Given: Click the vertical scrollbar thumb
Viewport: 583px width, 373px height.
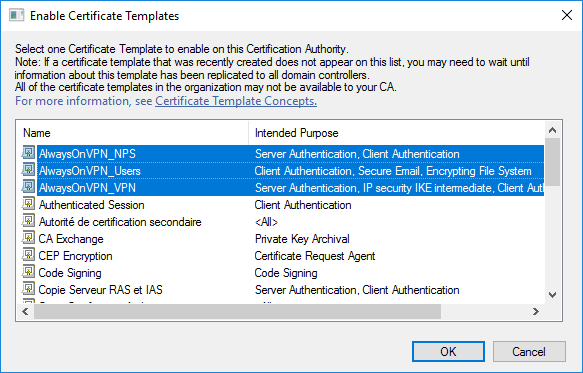Looking at the screenshot, I should click(x=553, y=162).
